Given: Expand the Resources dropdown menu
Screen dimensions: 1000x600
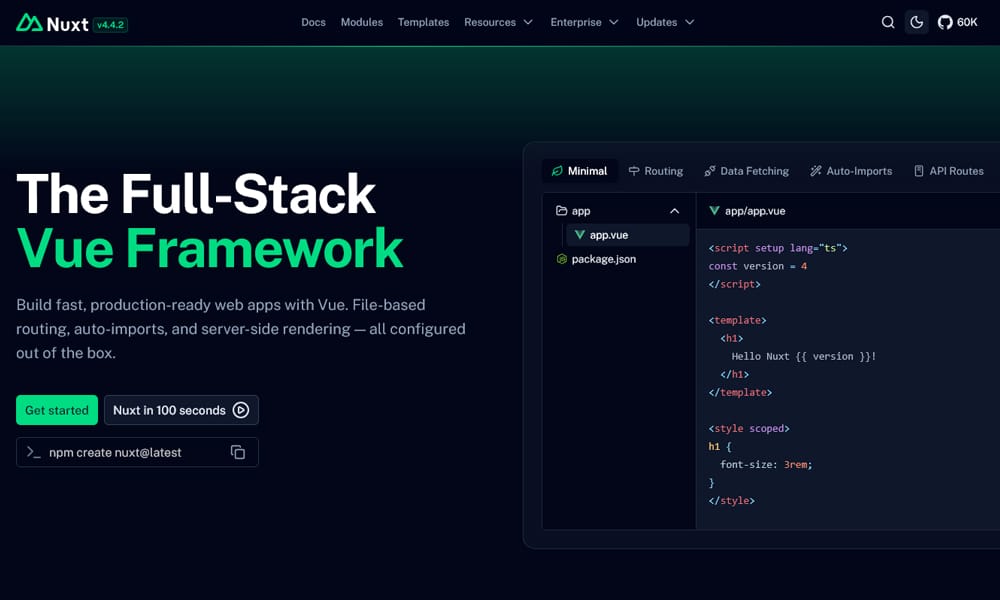Looking at the screenshot, I should click(498, 22).
